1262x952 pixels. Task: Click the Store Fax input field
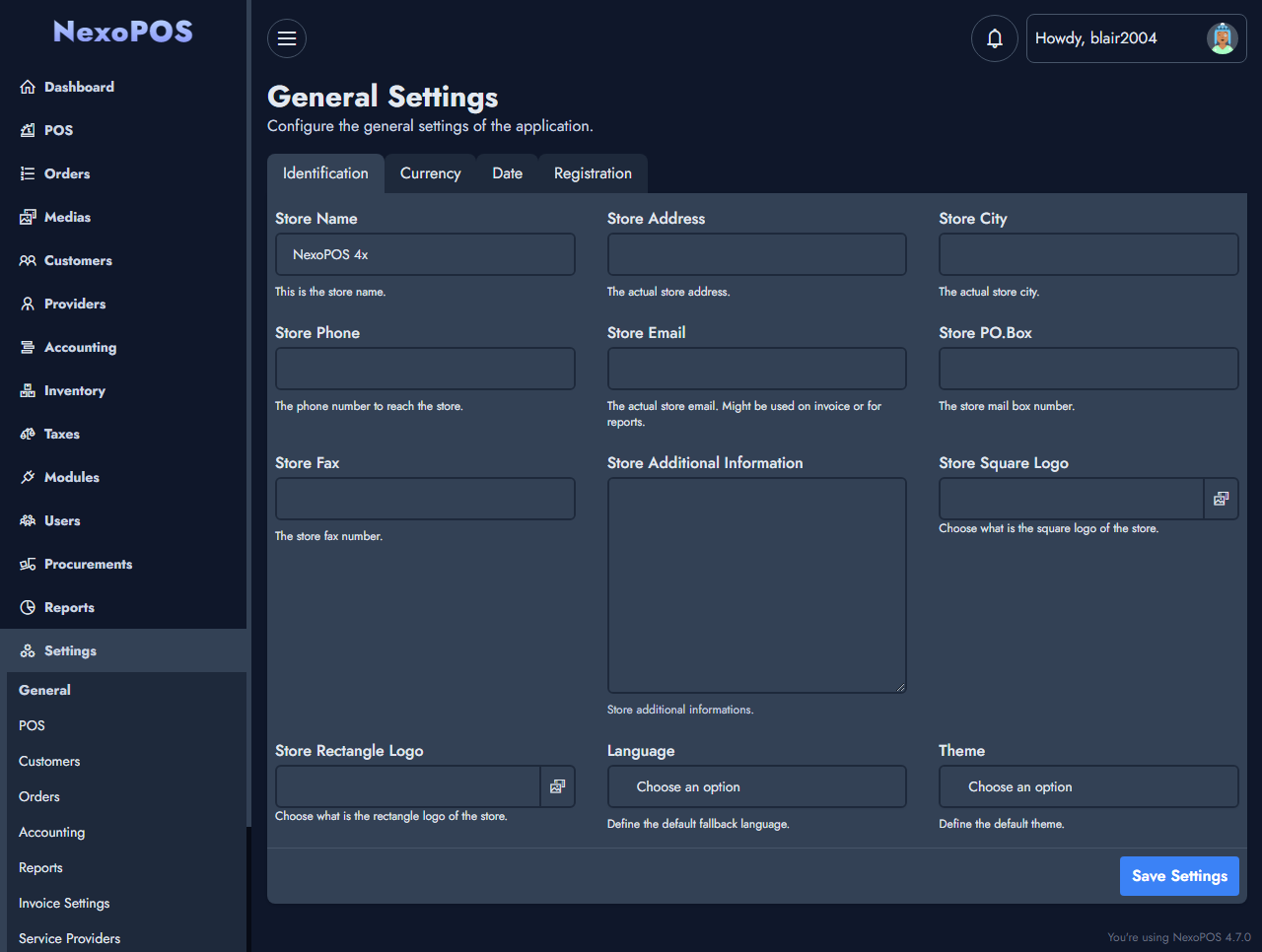(x=425, y=499)
